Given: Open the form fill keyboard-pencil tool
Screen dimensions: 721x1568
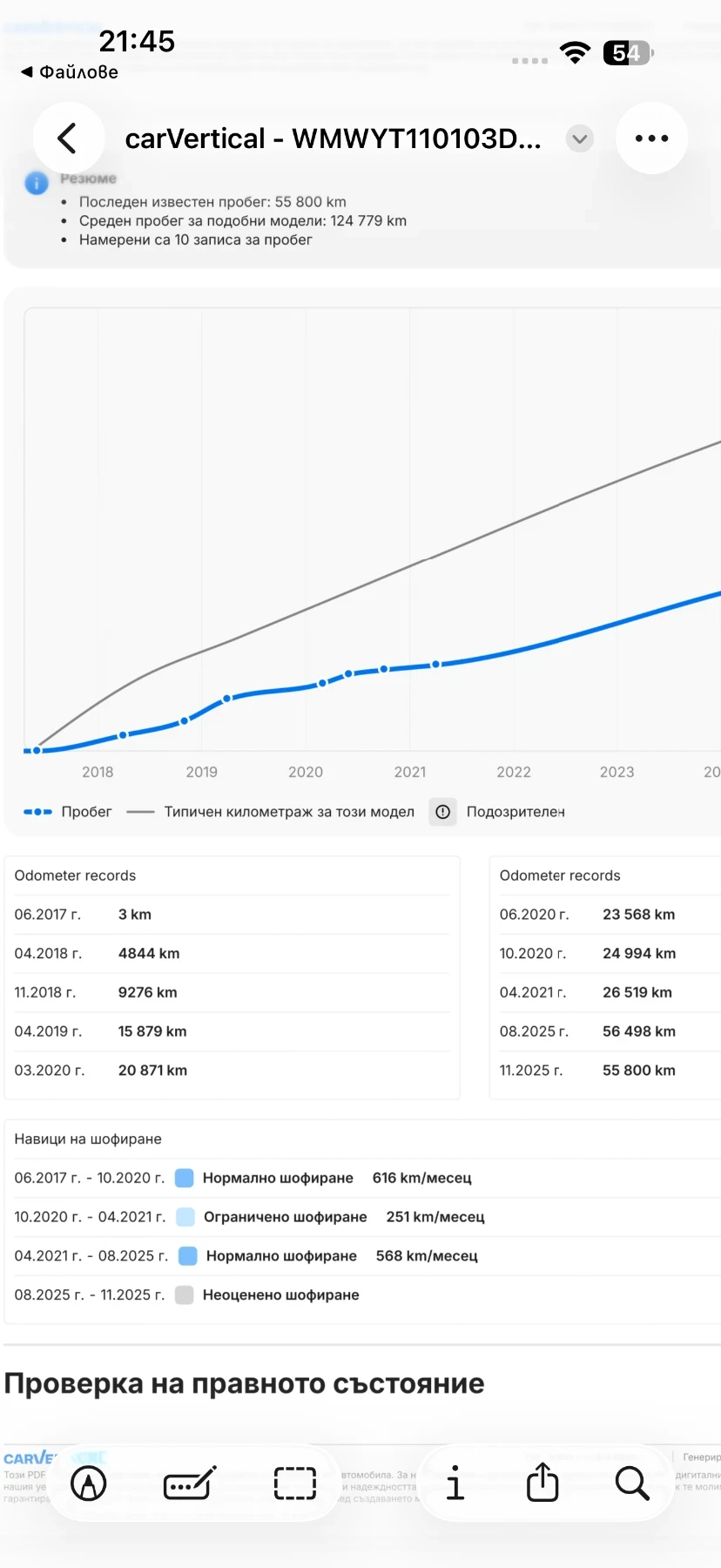Looking at the screenshot, I should [190, 1483].
